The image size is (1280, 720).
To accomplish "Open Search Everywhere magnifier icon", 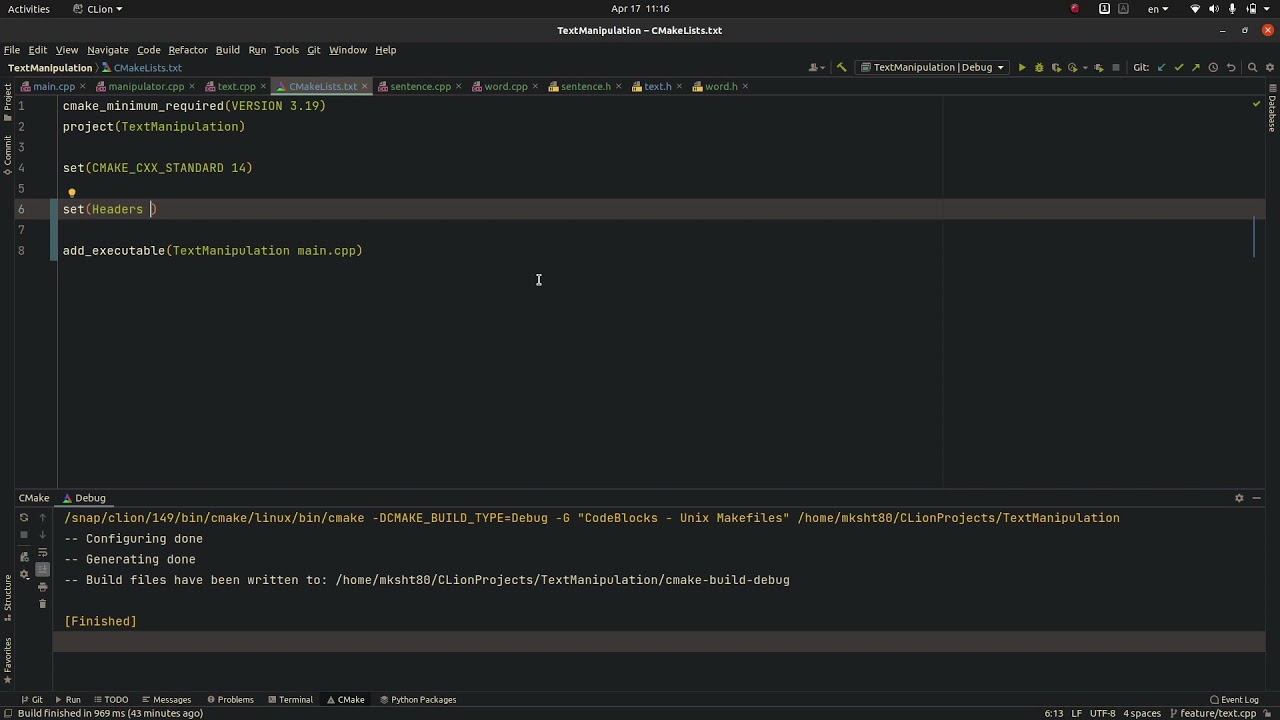I will 1252,68.
